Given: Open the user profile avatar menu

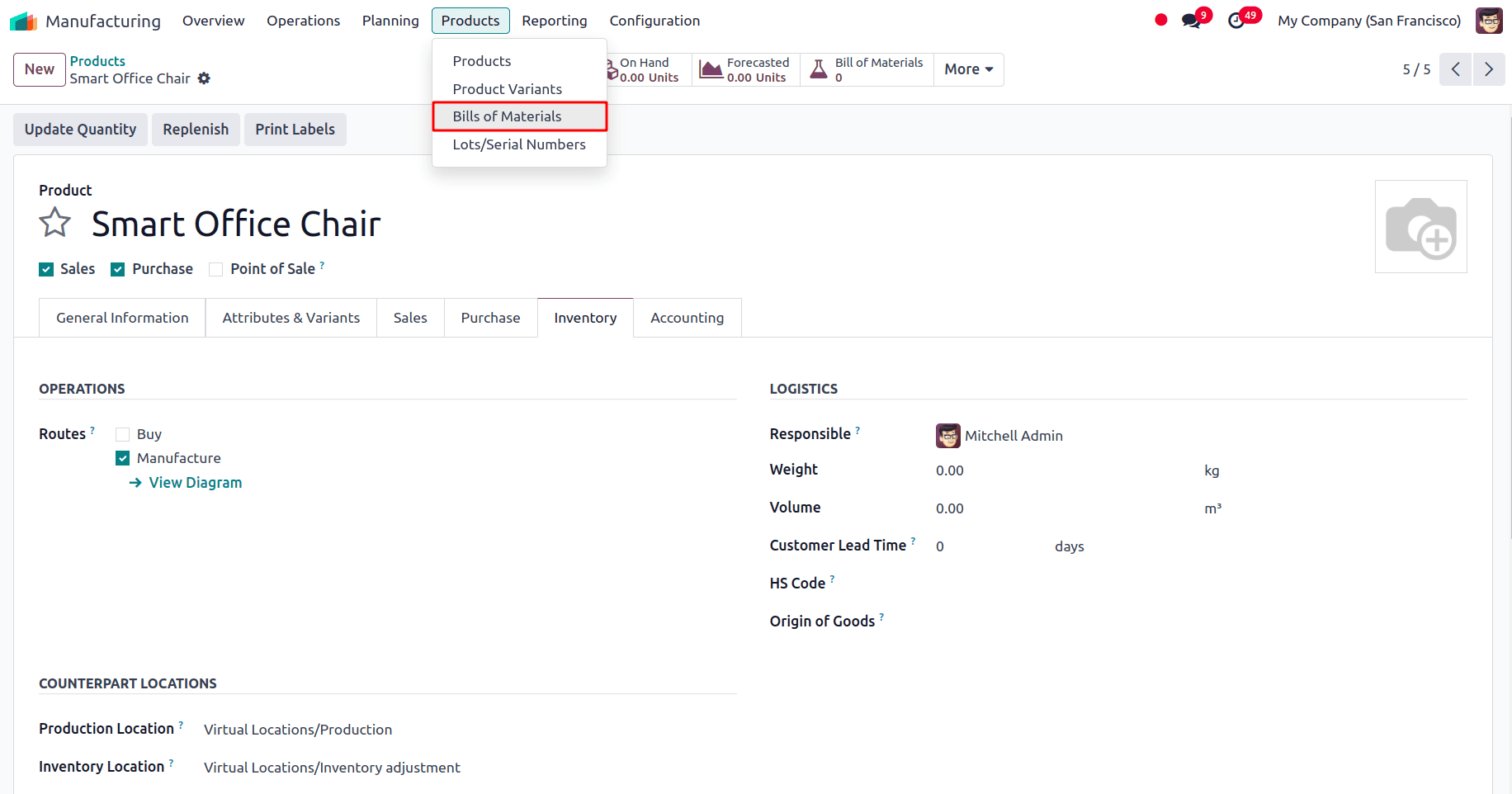Looking at the screenshot, I should tap(1489, 20).
